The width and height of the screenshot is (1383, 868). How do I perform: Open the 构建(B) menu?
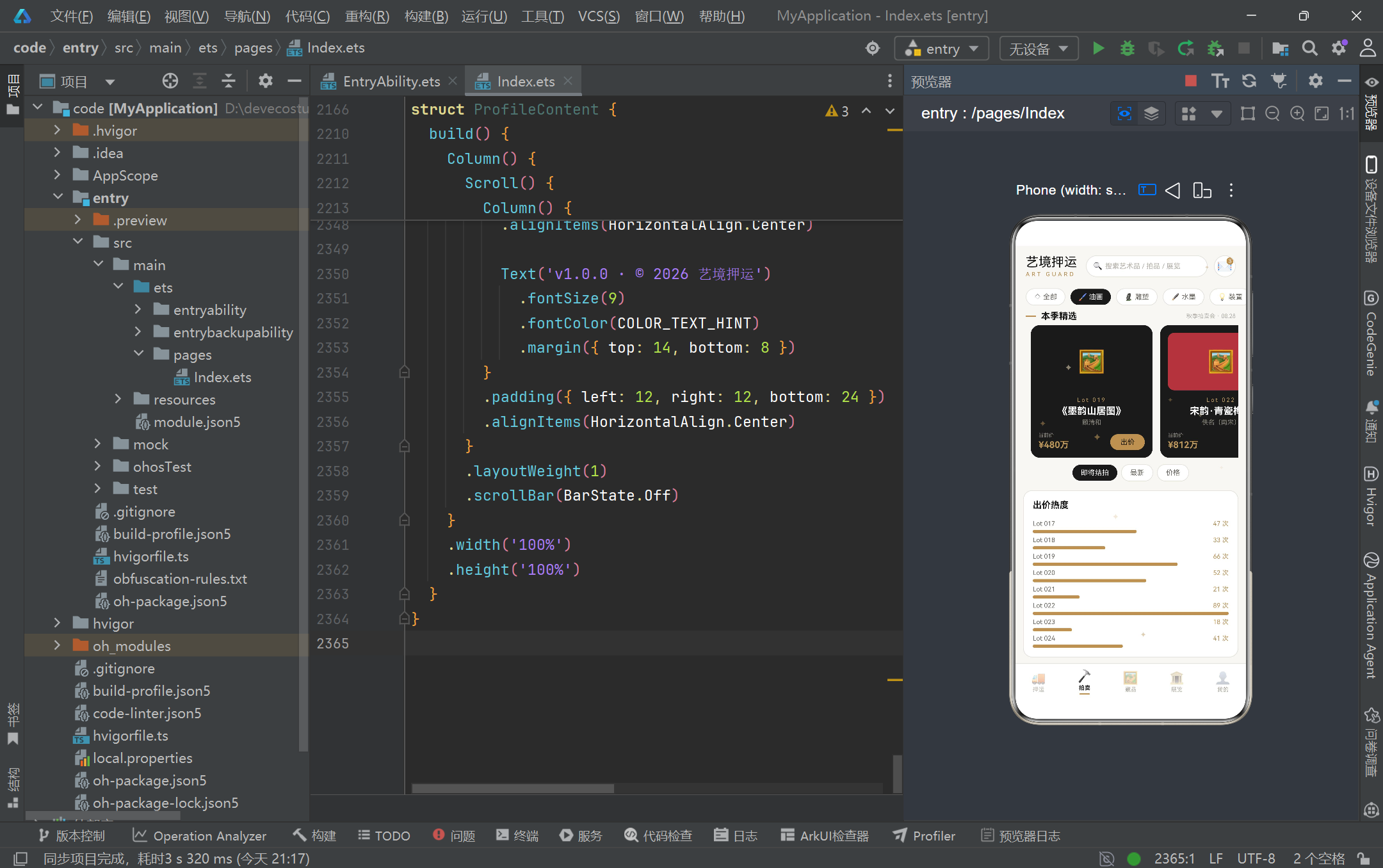(x=426, y=16)
